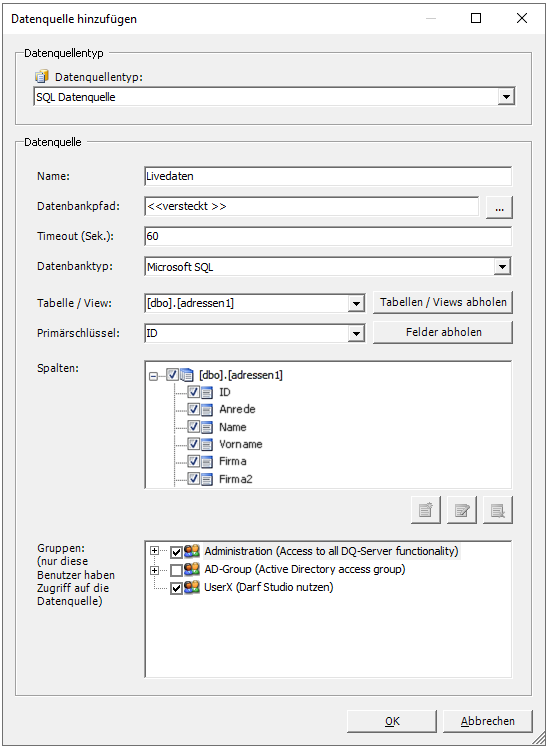Collapse the [dbo].[adressen1] columns tree

(153, 376)
